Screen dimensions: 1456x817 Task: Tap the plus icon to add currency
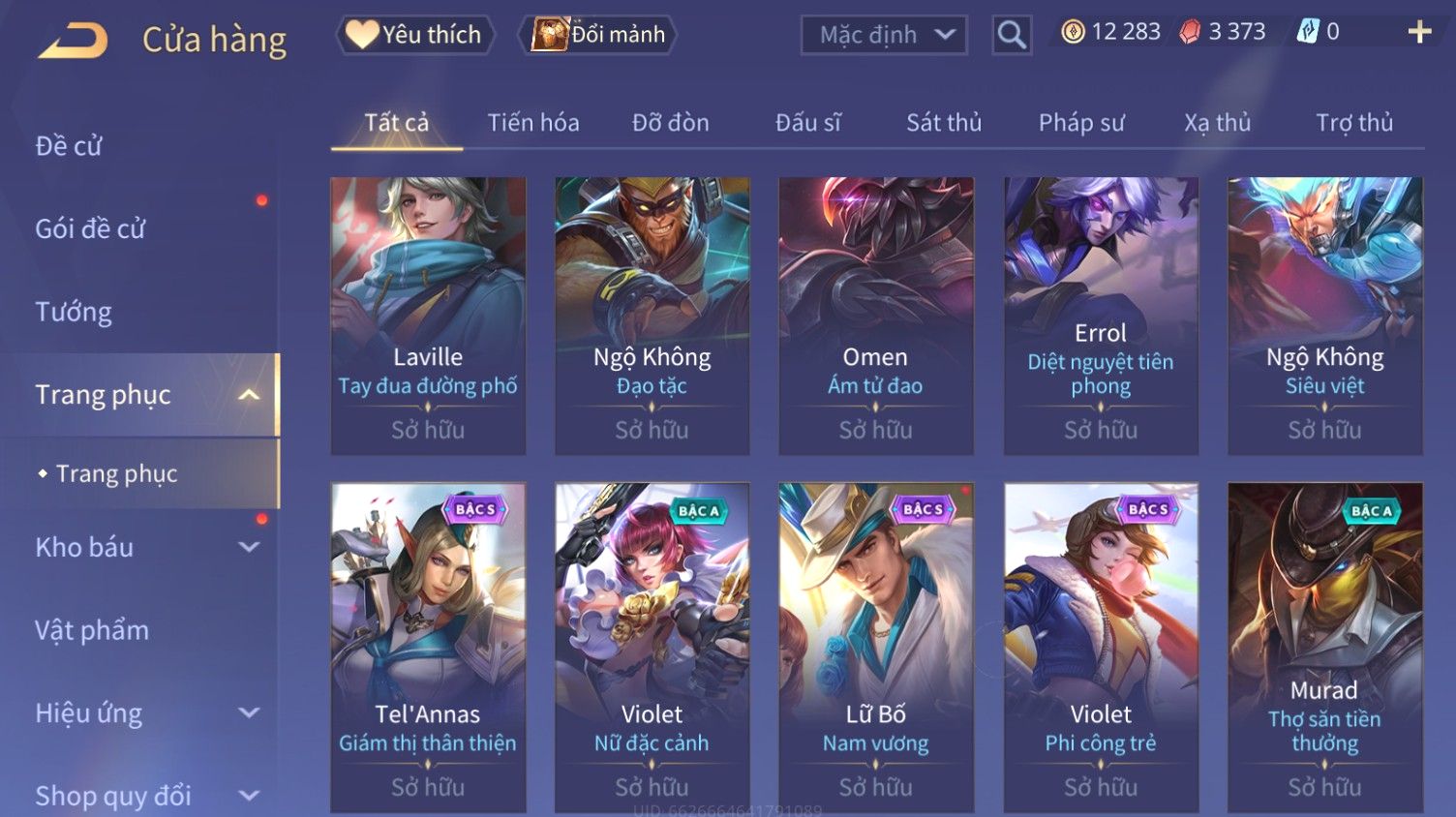(1419, 33)
